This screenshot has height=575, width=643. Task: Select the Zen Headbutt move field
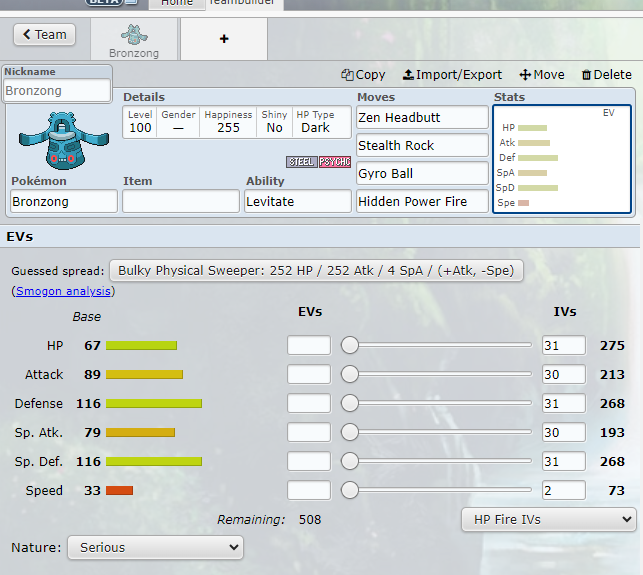click(x=422, y=118)
